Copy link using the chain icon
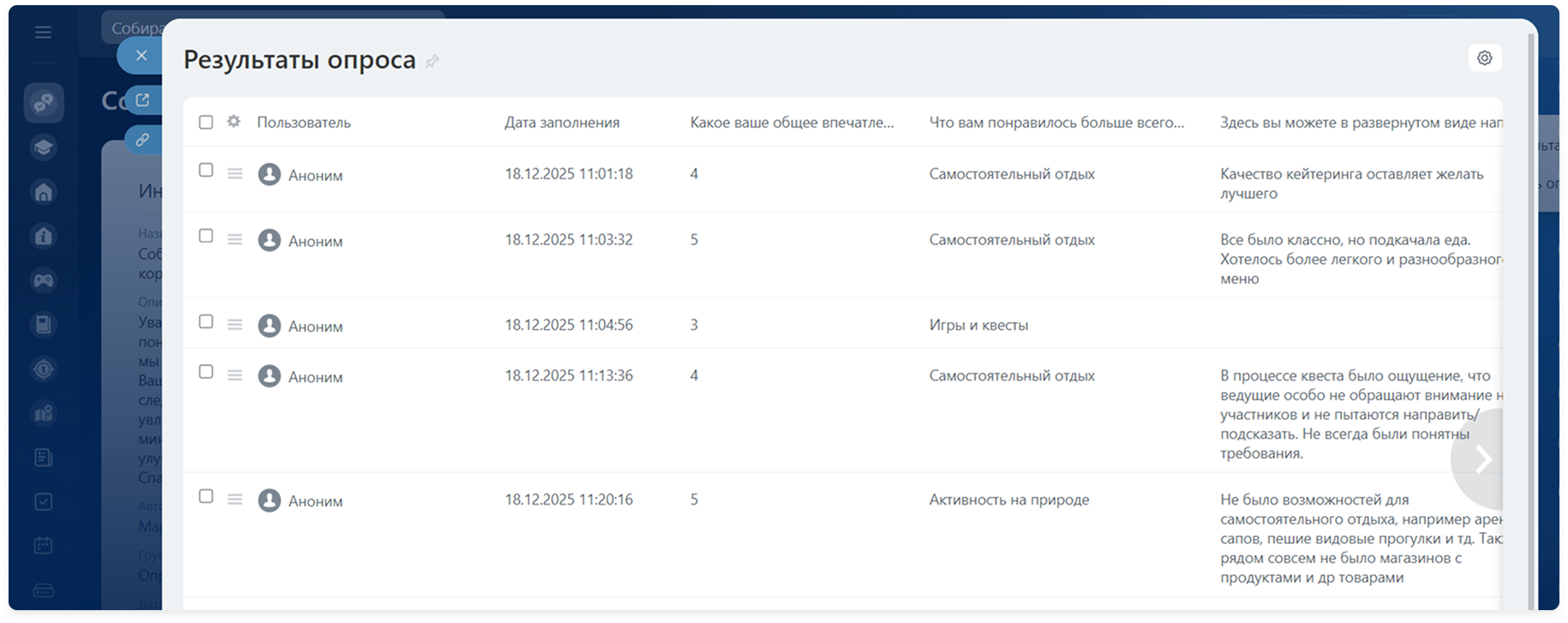Viewport: 1568px width, 623px height. point(142,140)
